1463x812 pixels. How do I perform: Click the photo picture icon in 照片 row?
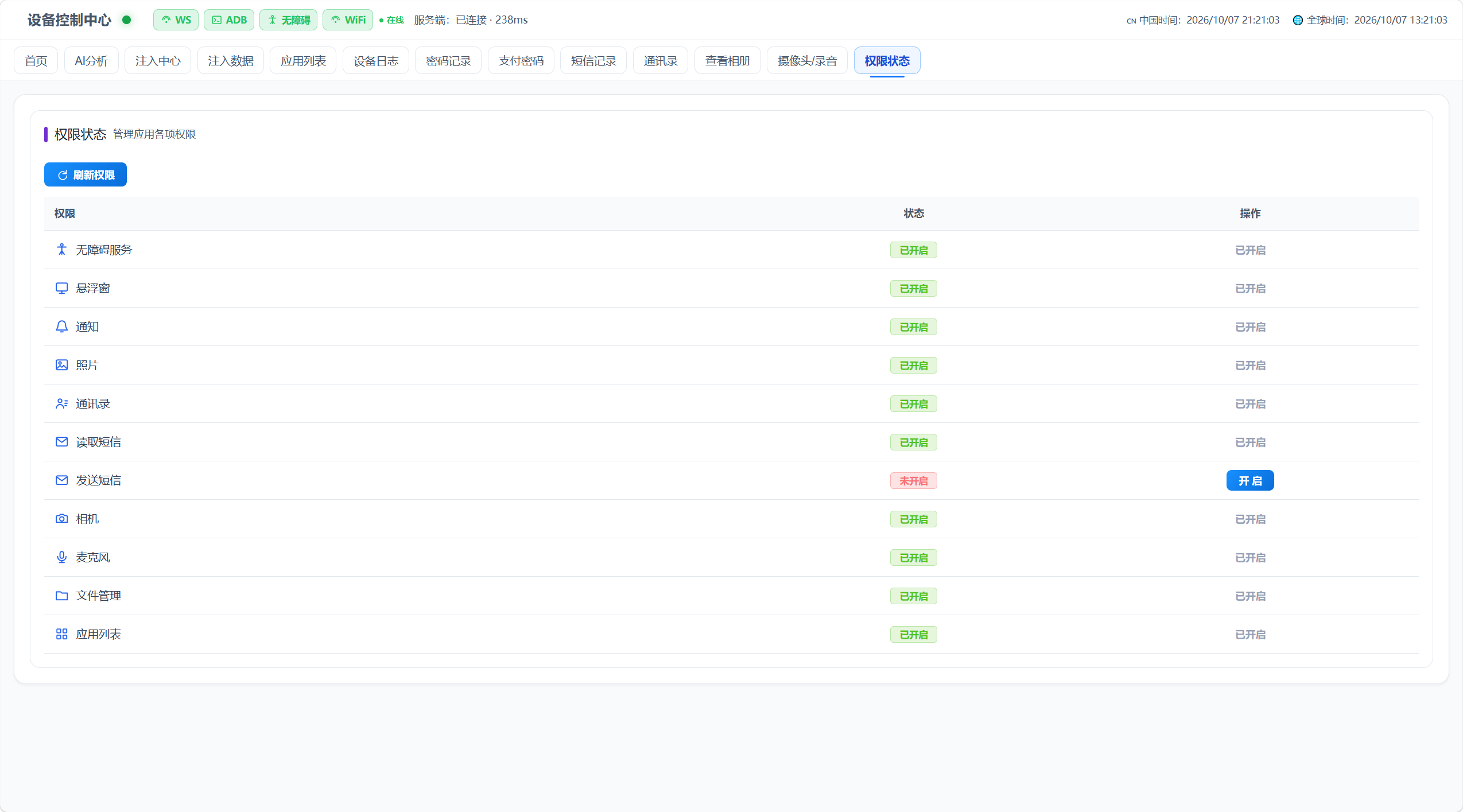[x=61, y=365]
